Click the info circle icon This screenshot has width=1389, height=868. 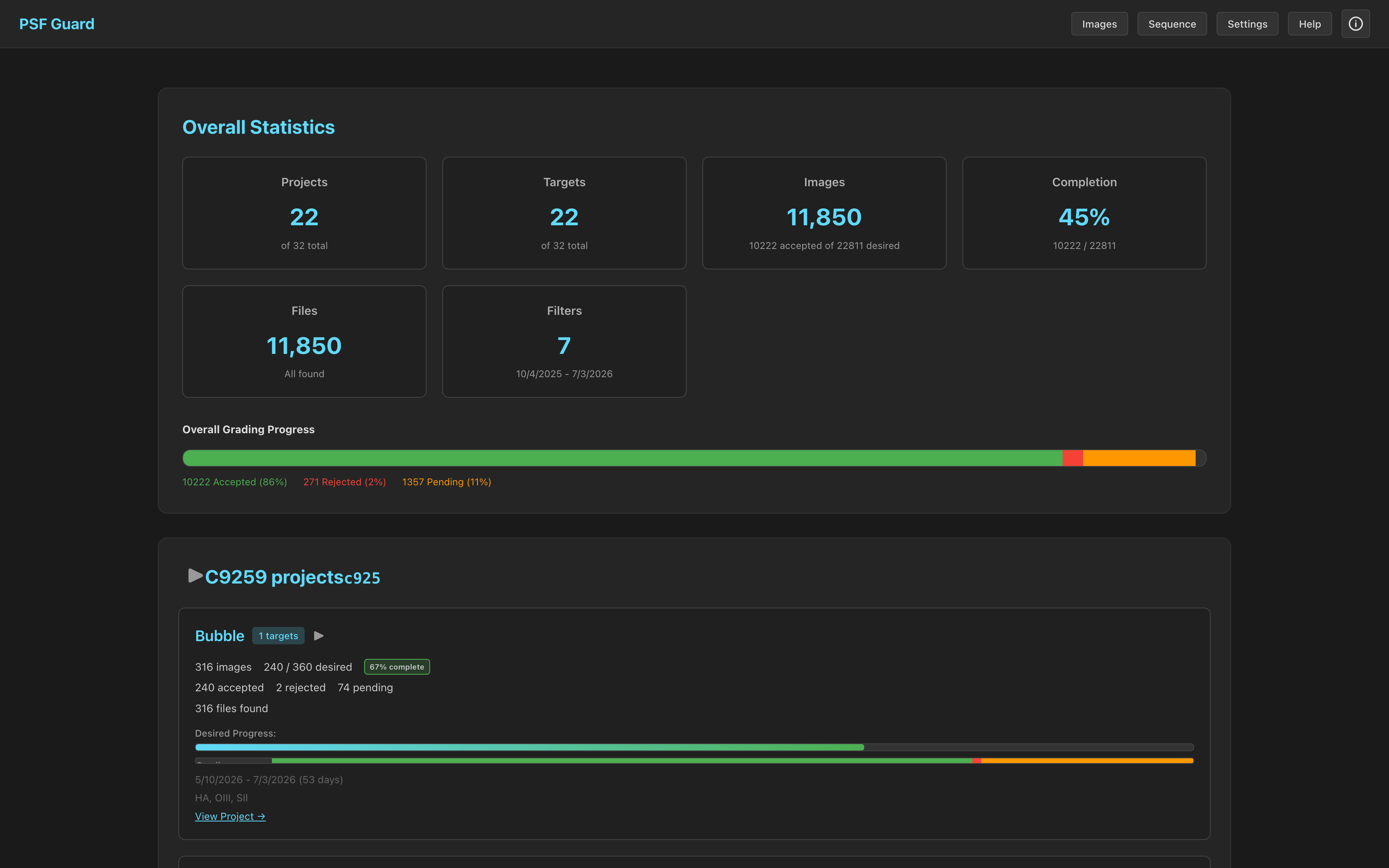(1355, 24)
